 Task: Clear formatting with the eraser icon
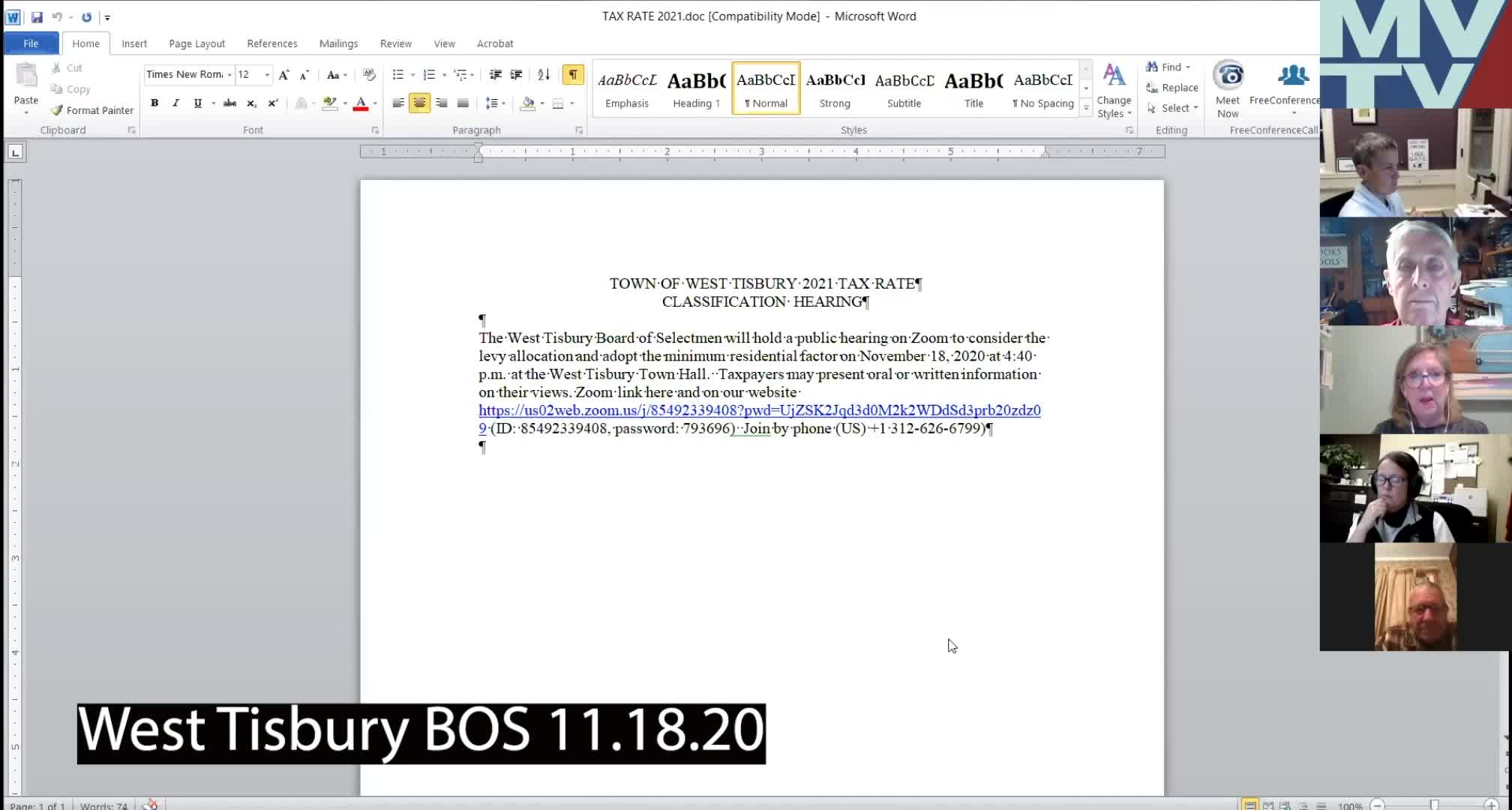point(368,74)
